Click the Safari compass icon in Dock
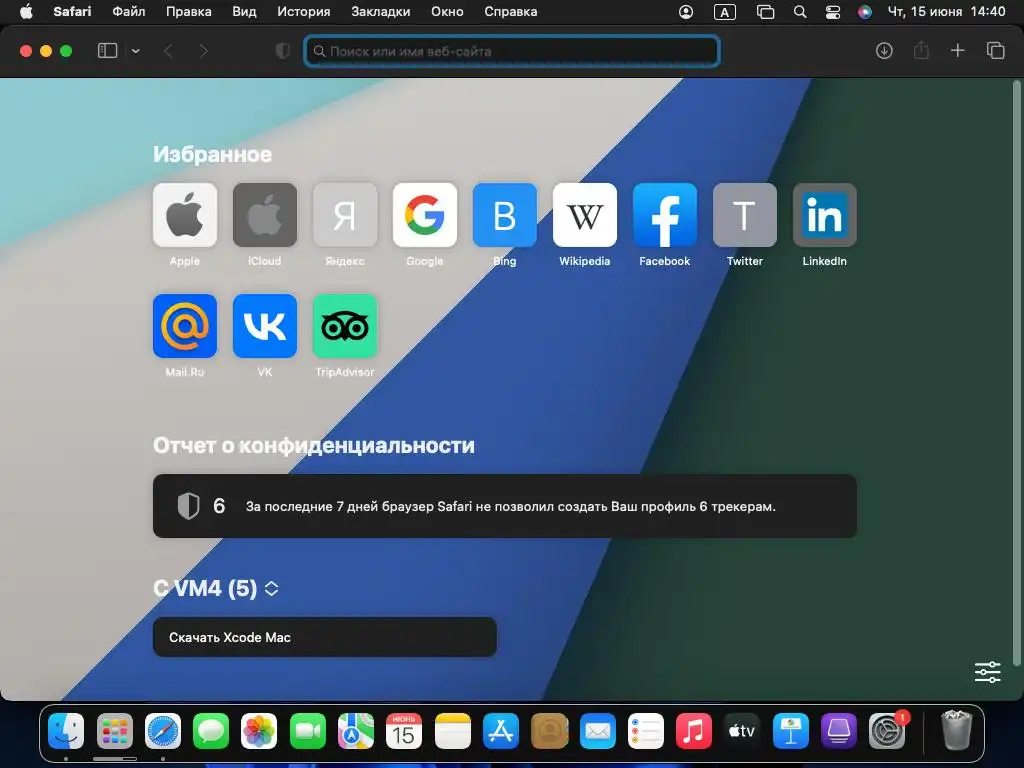Screen dimensions: 1024x768 (163, 731)
